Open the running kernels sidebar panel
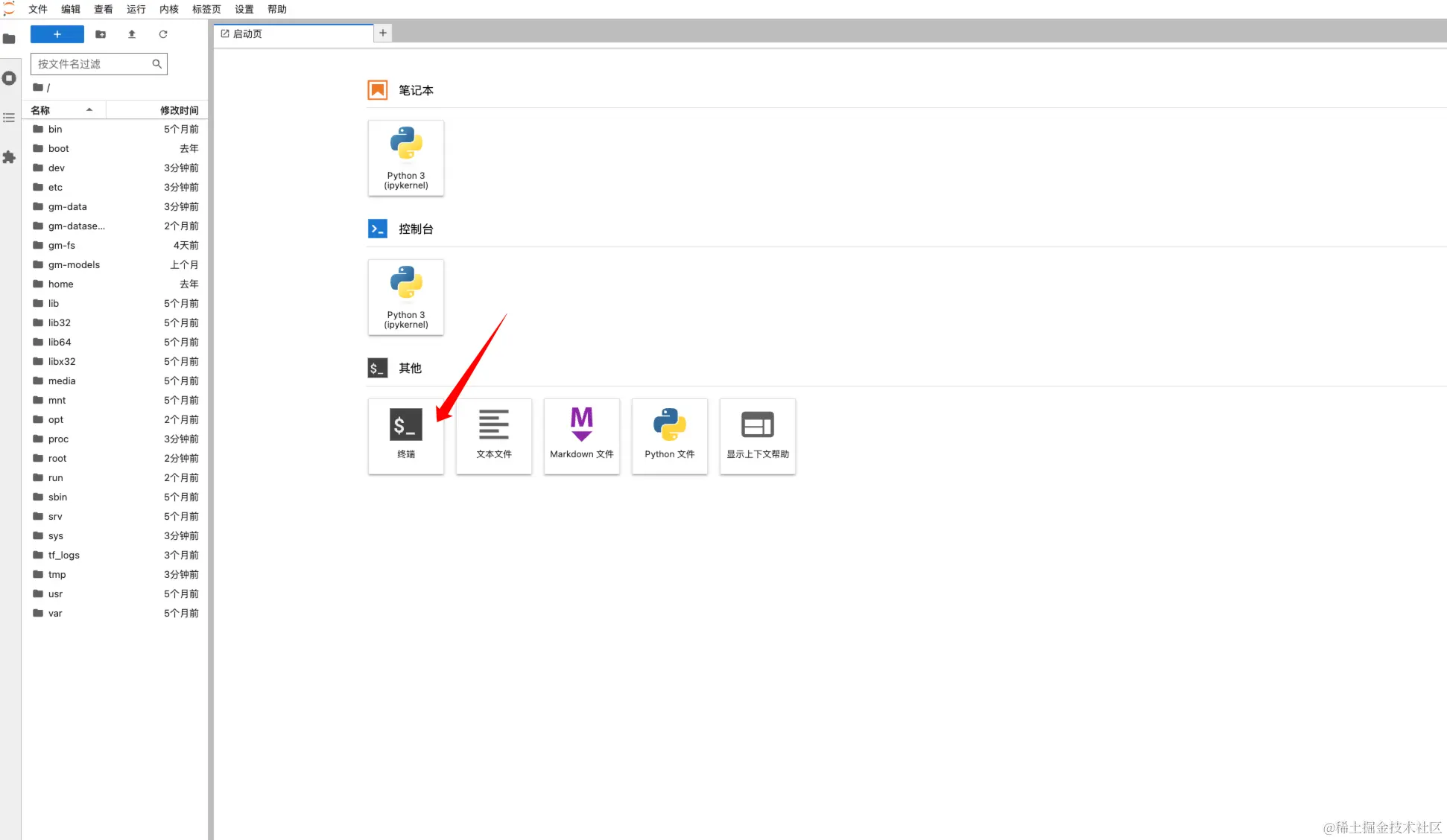 click(x=9, y=78)
